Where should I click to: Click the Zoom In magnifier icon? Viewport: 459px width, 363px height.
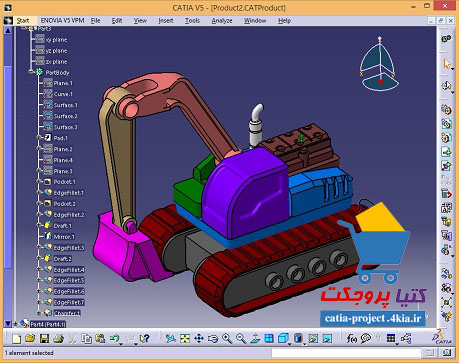click(227, 339)
